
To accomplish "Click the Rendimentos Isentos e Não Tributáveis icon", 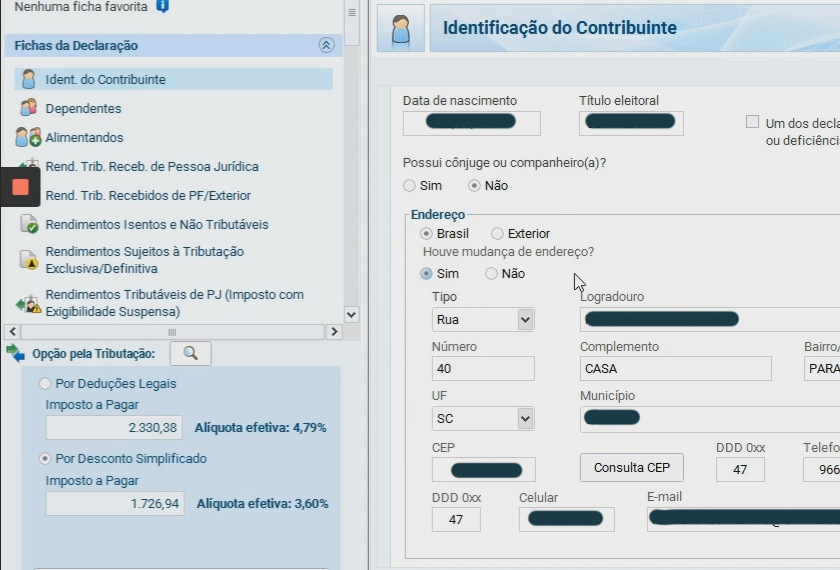I will click(x=28, y=225).
